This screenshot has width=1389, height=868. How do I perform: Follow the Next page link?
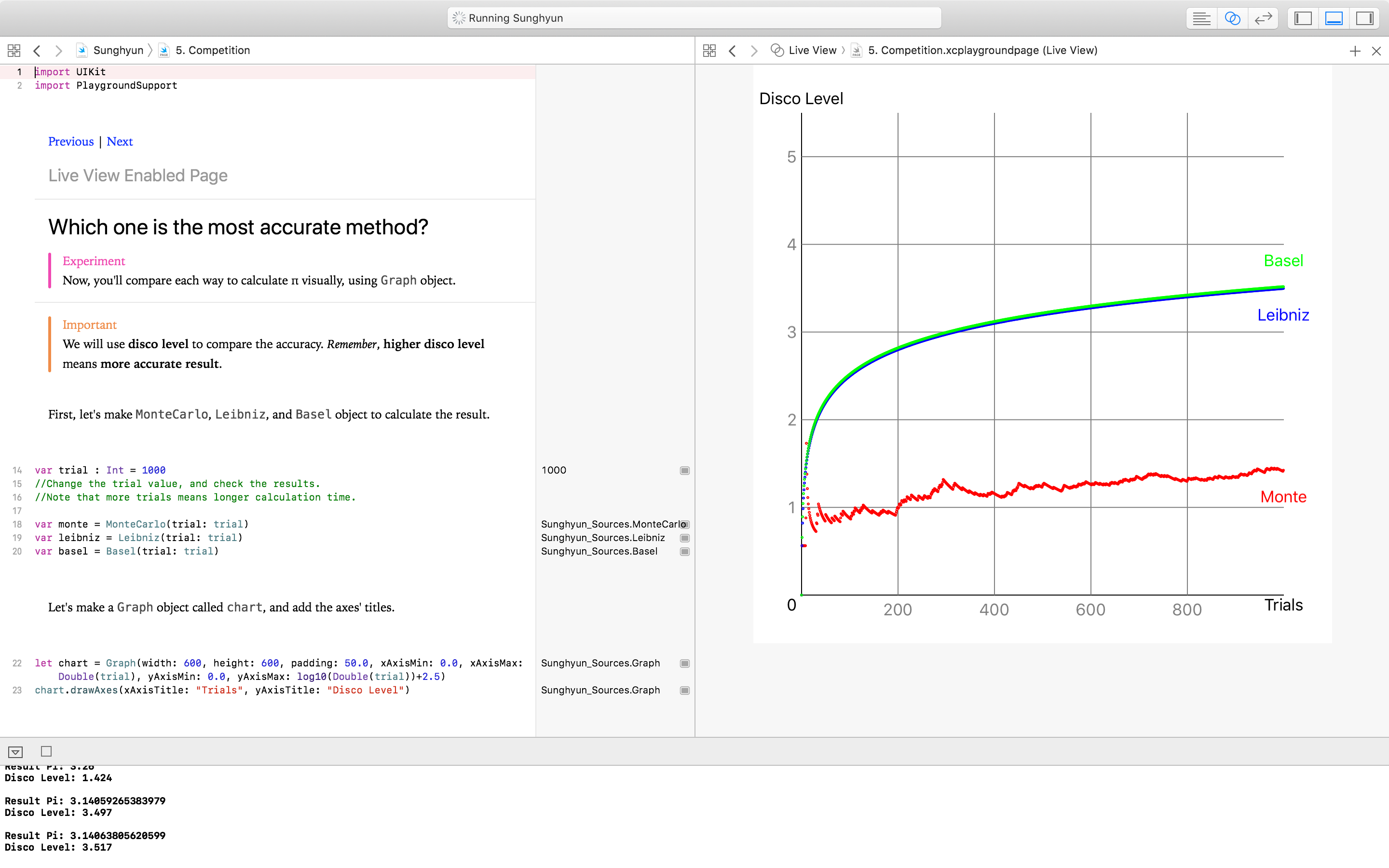120,142
